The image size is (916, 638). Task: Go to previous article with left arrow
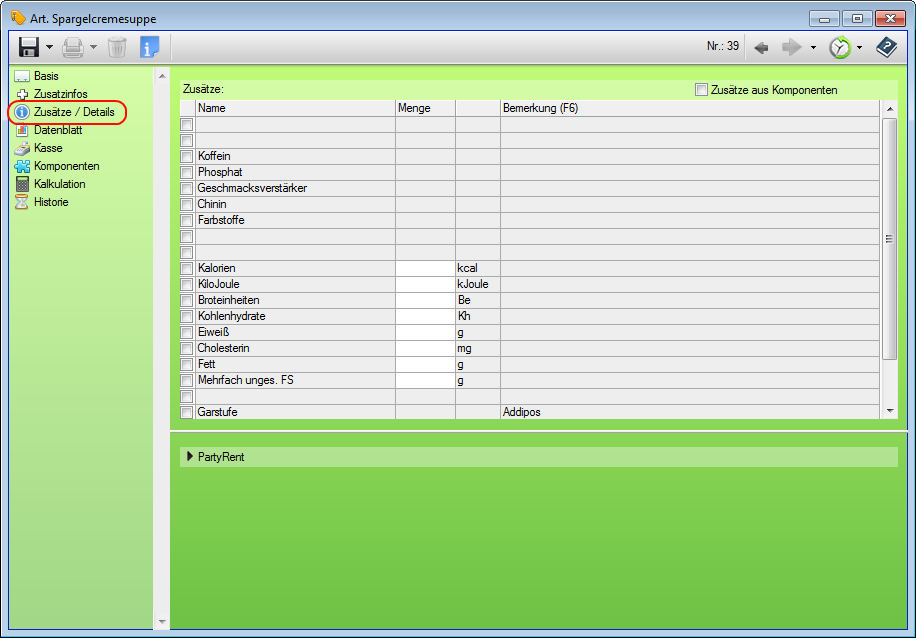coord(761,47)
